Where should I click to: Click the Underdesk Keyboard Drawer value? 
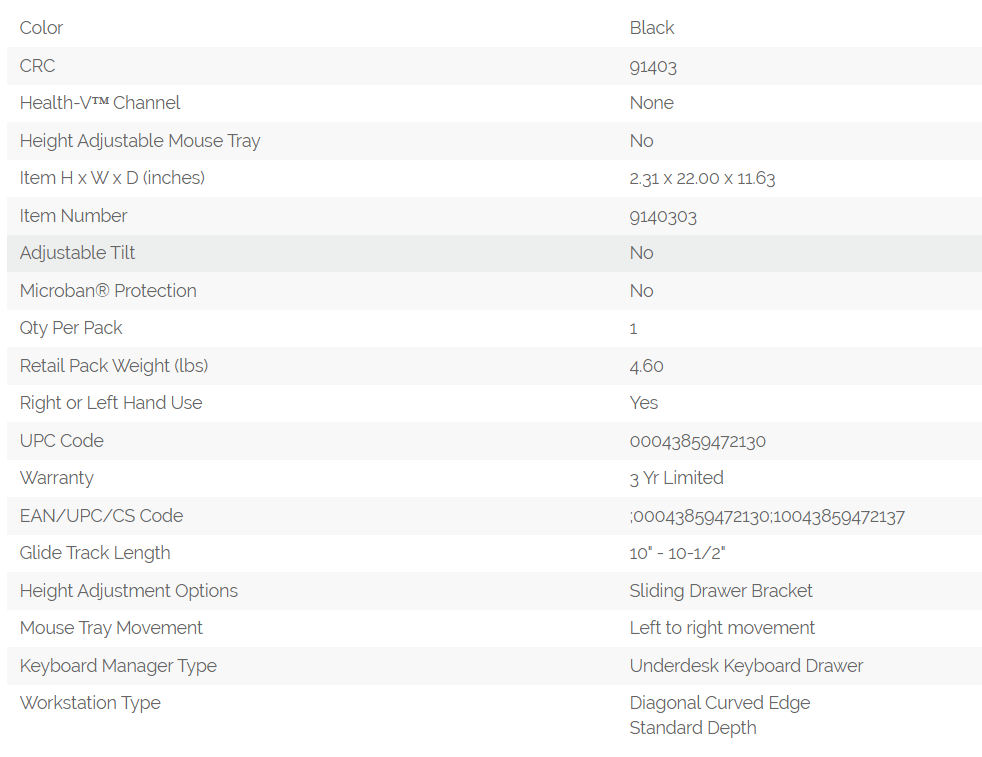point(746,666)
